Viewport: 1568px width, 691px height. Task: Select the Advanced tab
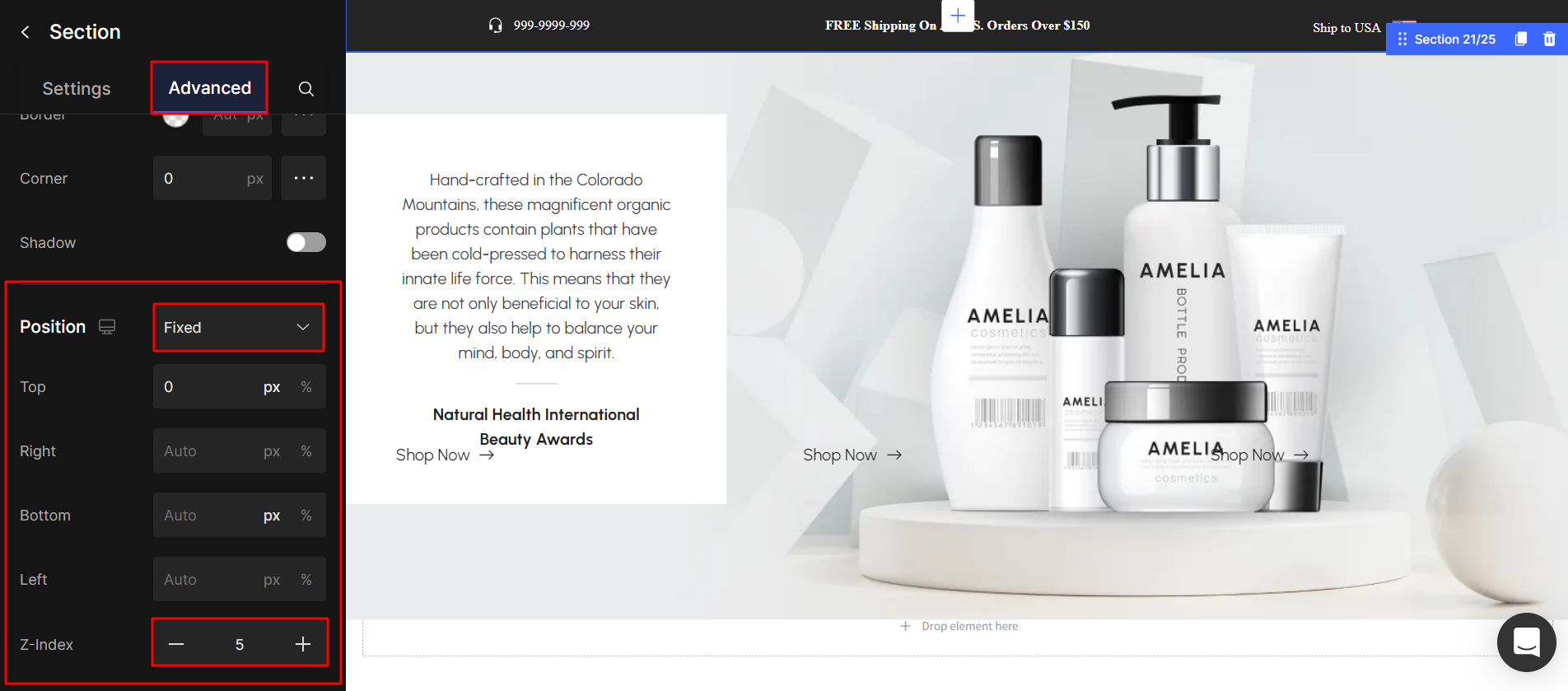[209, 87]
